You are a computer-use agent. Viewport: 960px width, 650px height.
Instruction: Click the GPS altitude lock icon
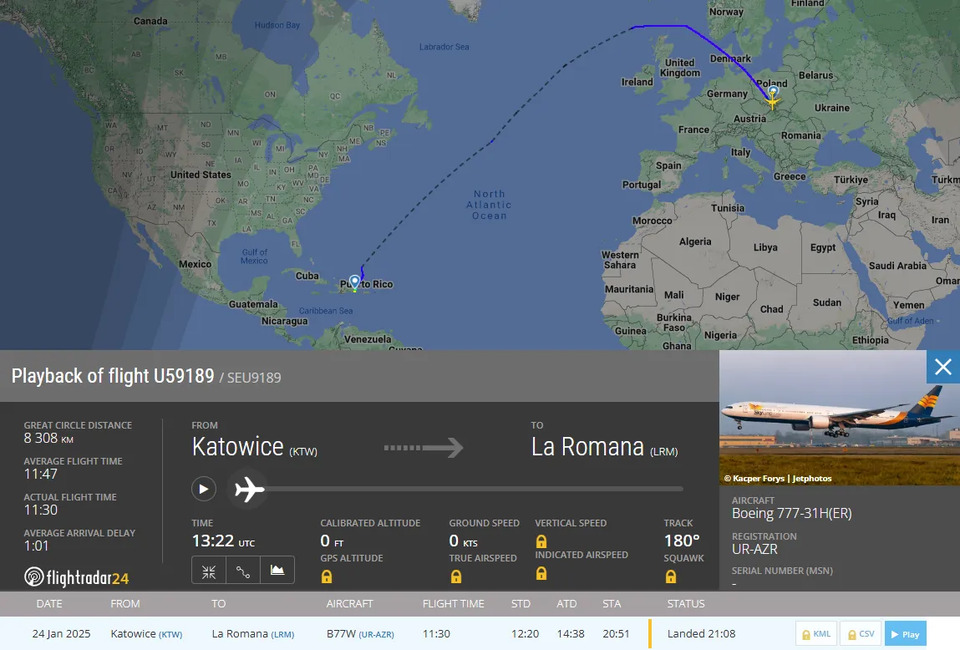[x=327, y=577]
